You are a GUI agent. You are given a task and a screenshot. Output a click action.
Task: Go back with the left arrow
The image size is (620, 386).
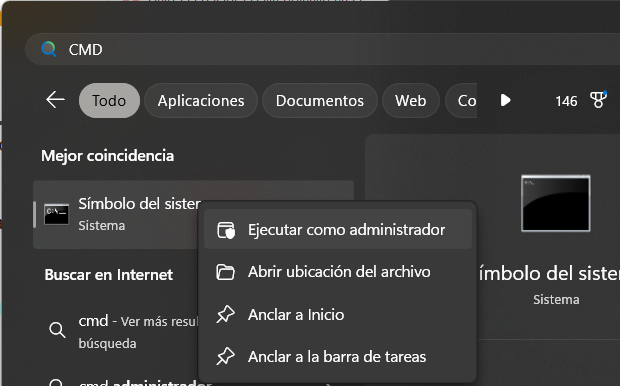click(55, 100)
